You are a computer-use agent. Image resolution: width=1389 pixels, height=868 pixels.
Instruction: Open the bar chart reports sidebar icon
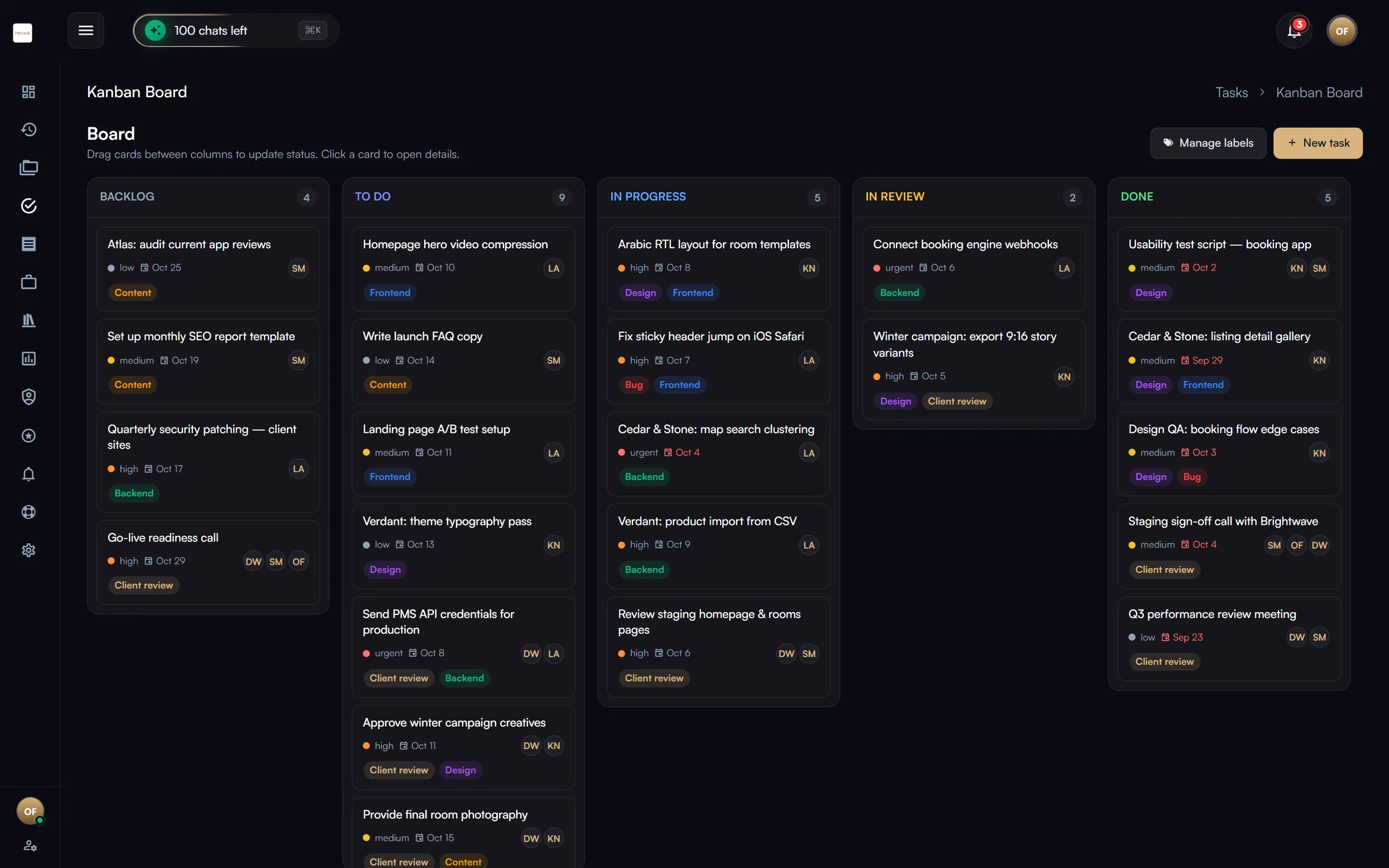click(x=28, y=358)
